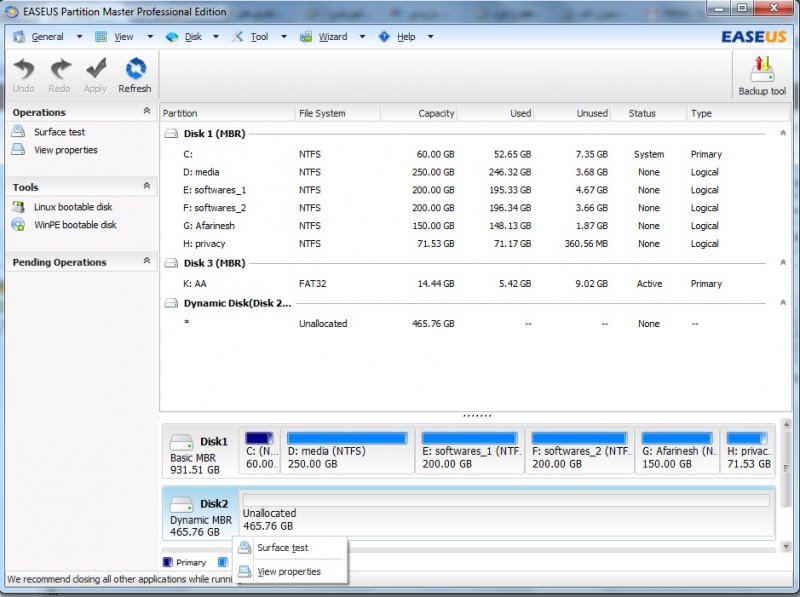The height and width of the screenshot is (597, 800).
Task: Select the C: partition block in disk map
Action: click(260, 451)
